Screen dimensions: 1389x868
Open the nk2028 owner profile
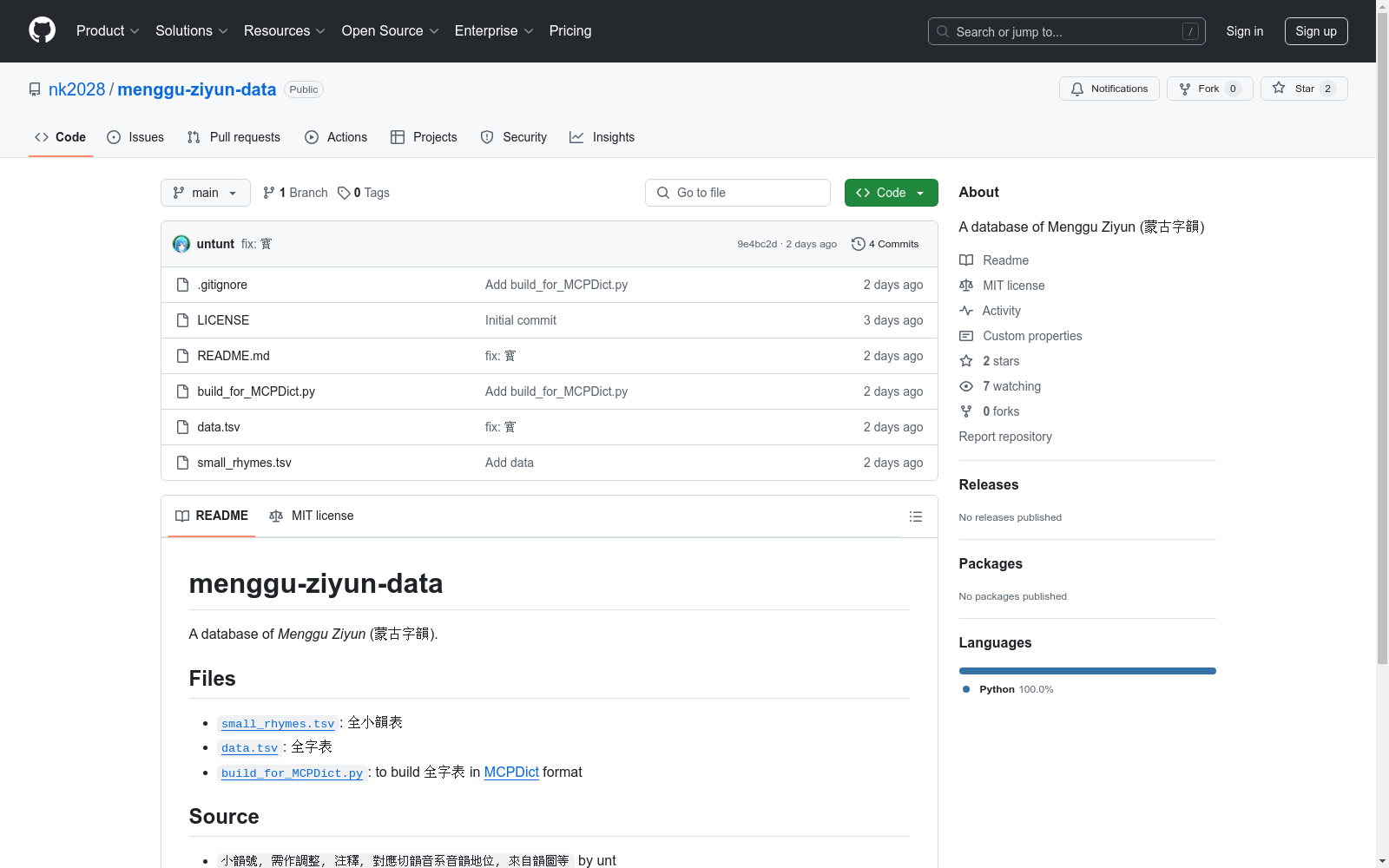76,89
